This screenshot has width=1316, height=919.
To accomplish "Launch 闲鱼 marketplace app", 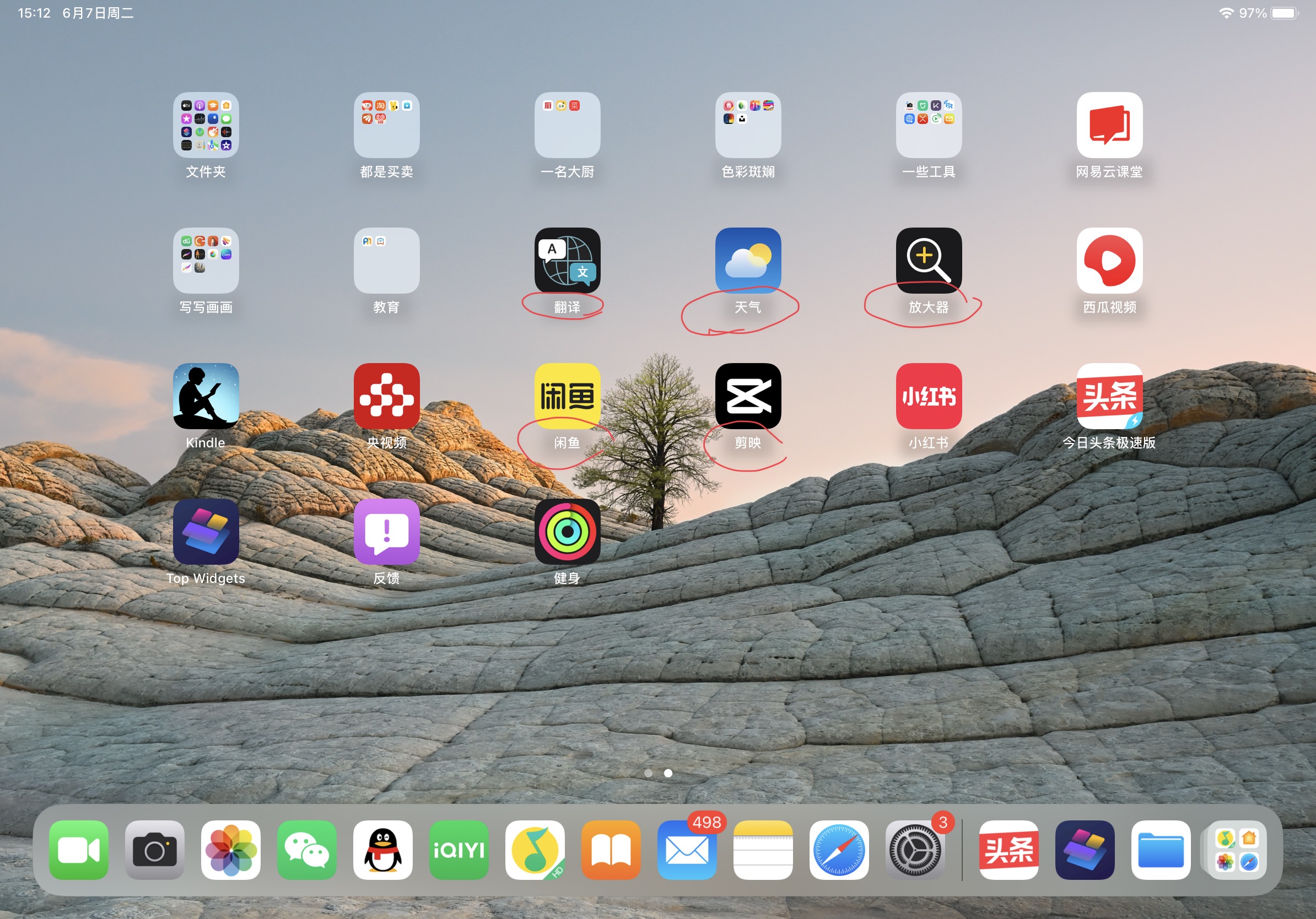I will (x=567, y=397).
